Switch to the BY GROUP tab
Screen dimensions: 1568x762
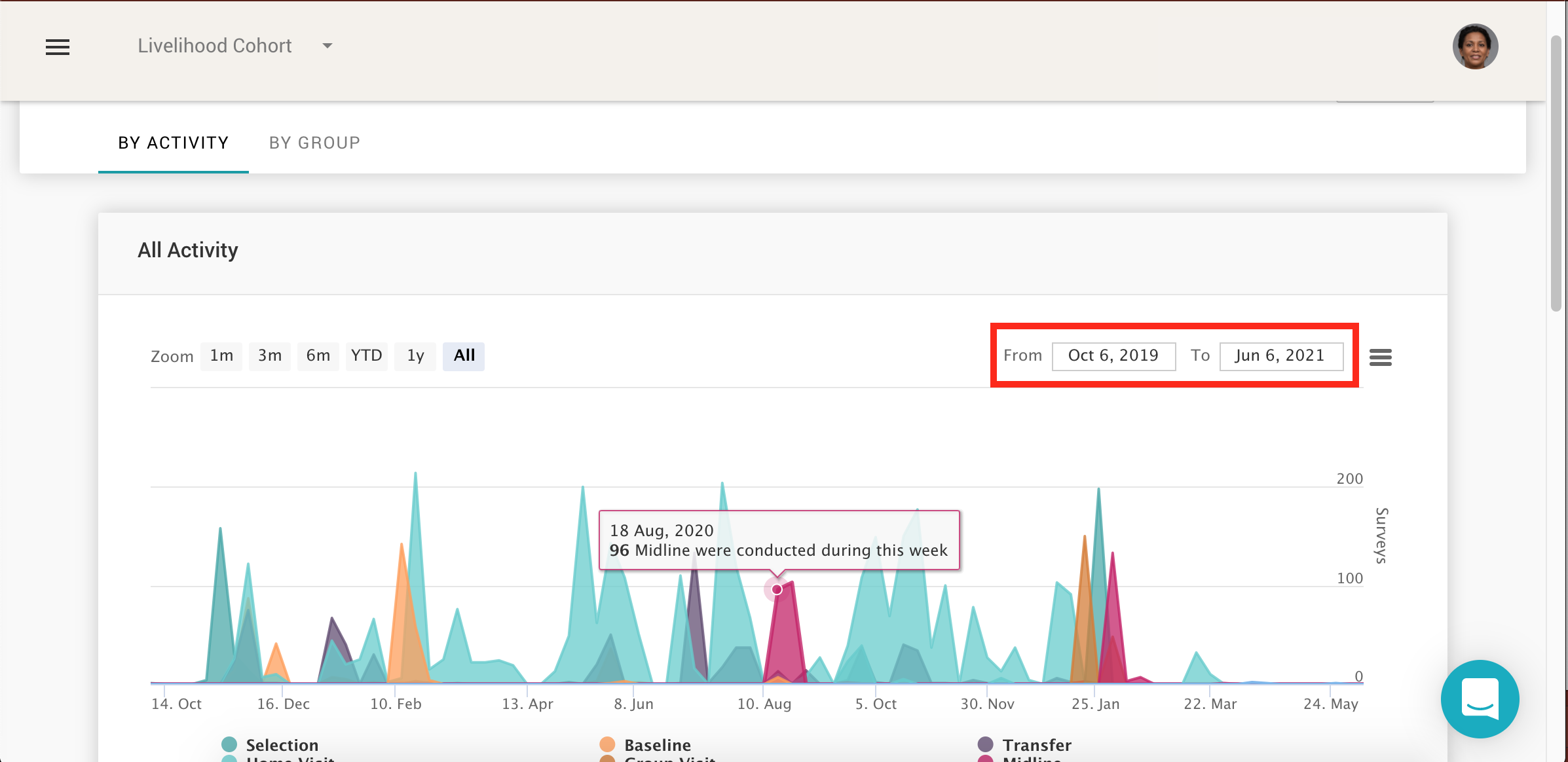[x=314, y=143]
